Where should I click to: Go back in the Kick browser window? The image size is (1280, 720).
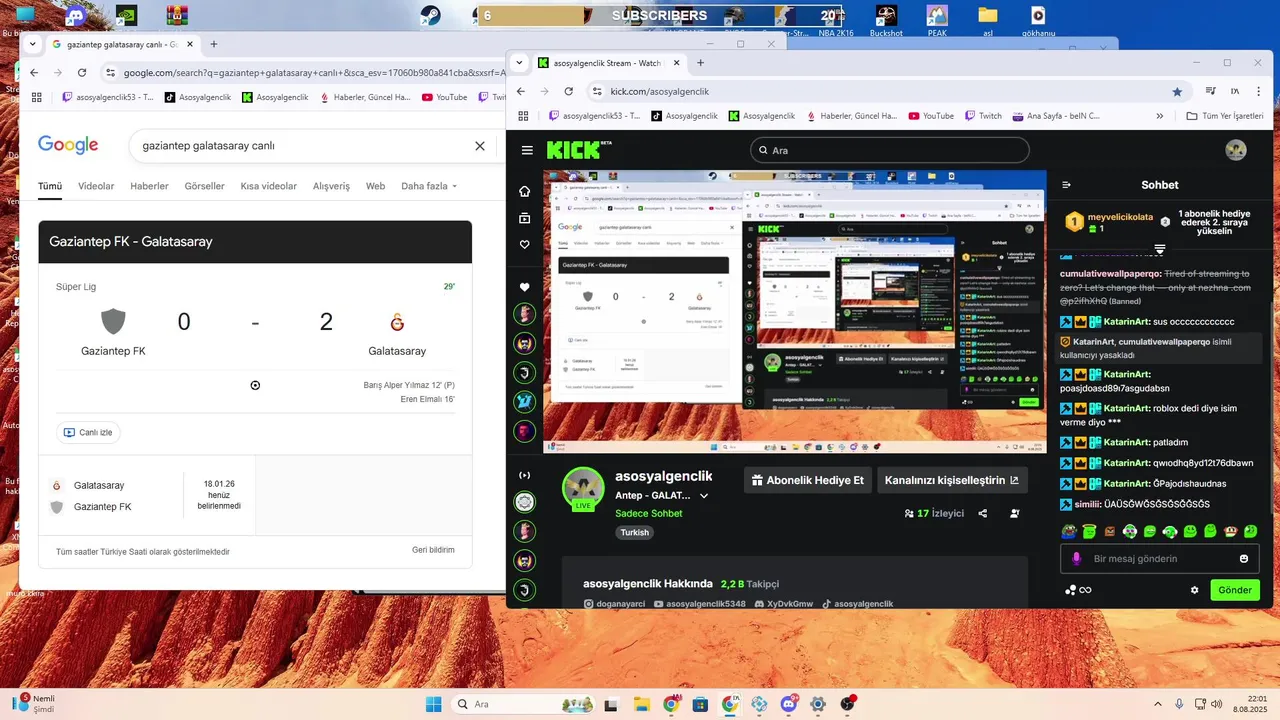tap(520, 91)
